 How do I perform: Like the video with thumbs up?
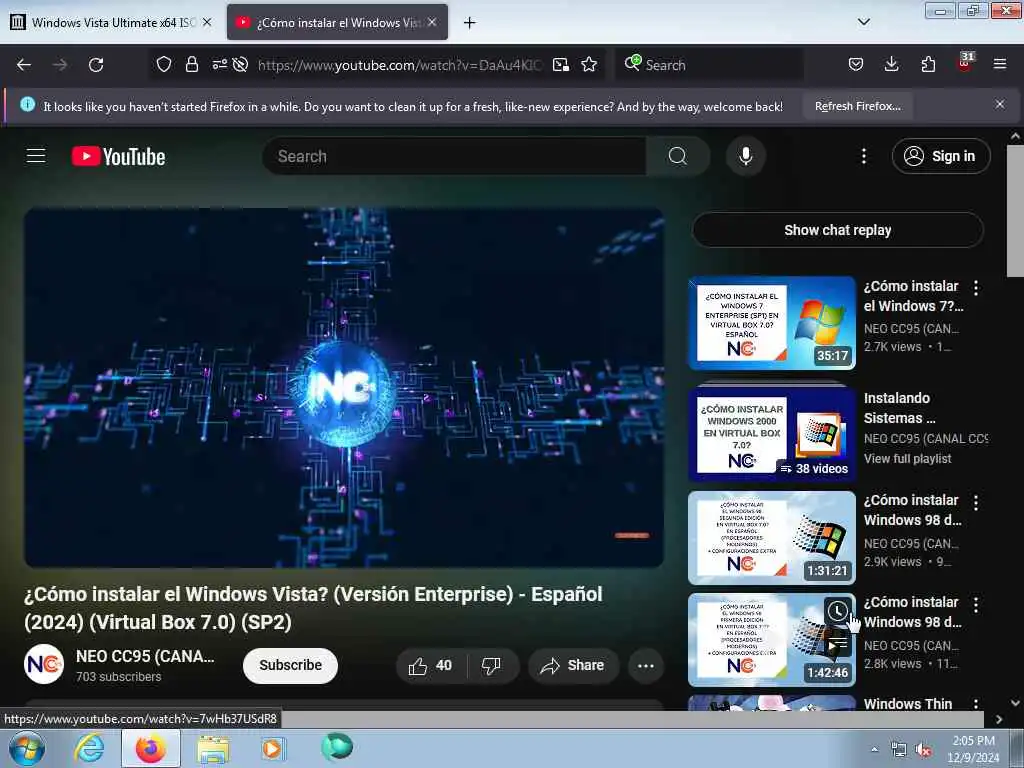click(430, 665)
